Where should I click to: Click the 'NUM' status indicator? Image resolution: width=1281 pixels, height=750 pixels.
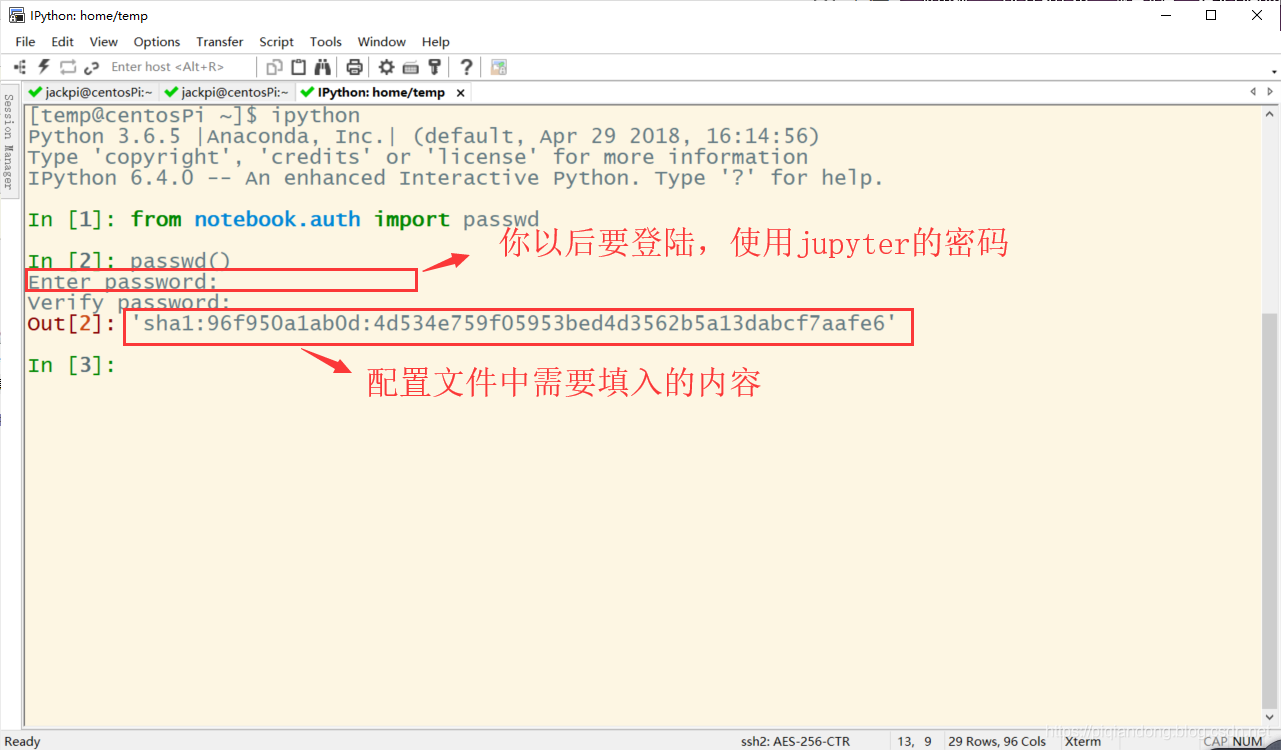tap(1248, 741)
